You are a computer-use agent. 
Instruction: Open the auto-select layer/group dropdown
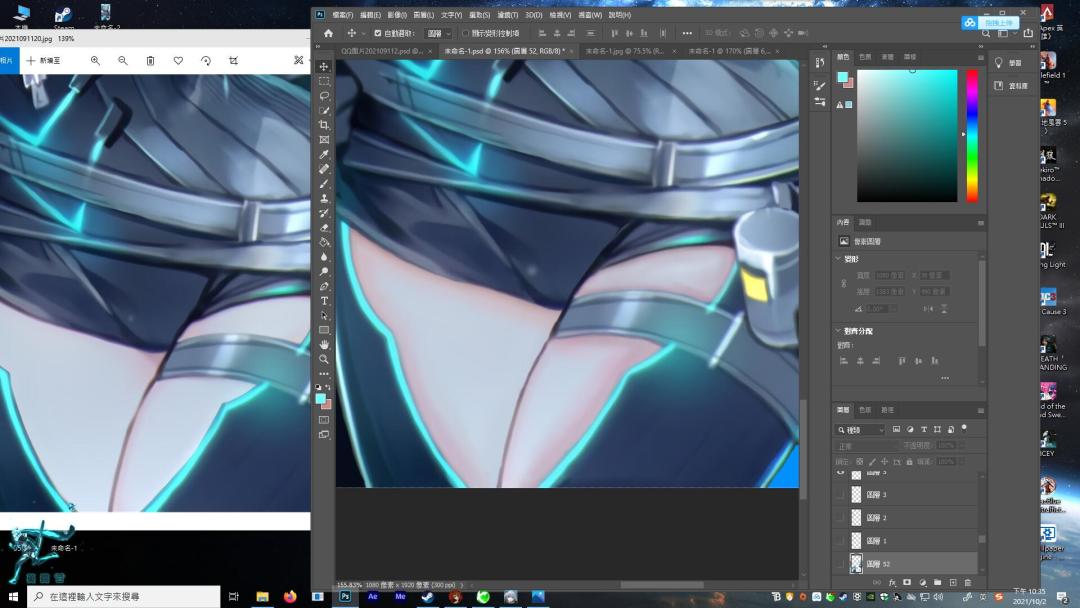pyautogui.click(x=438, y=33)
